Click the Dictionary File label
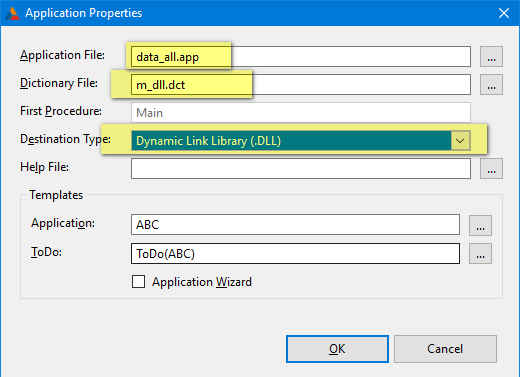This screenshot has height=377, width=520. pos(59,83)
